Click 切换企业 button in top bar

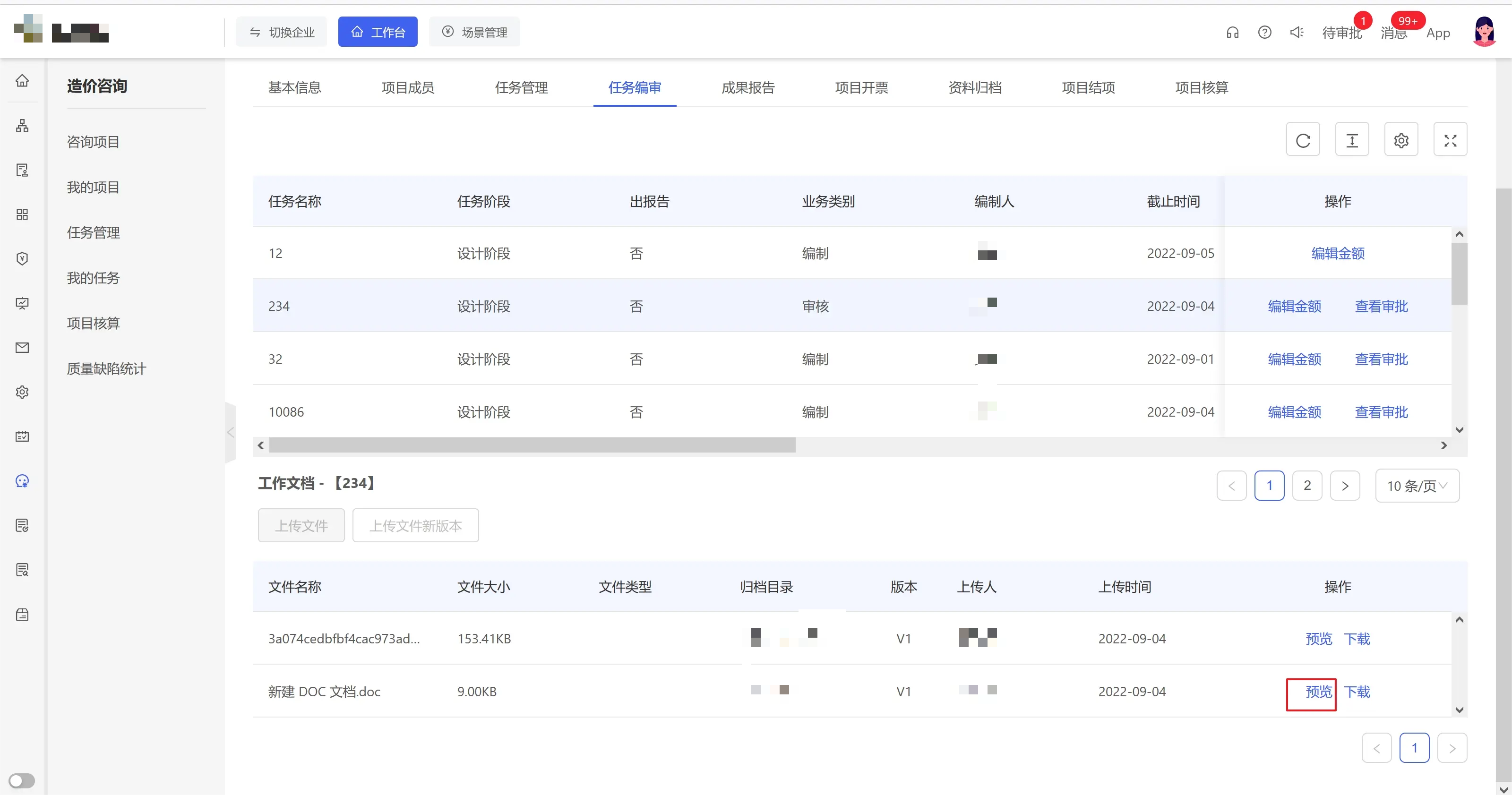click(282, 32)
